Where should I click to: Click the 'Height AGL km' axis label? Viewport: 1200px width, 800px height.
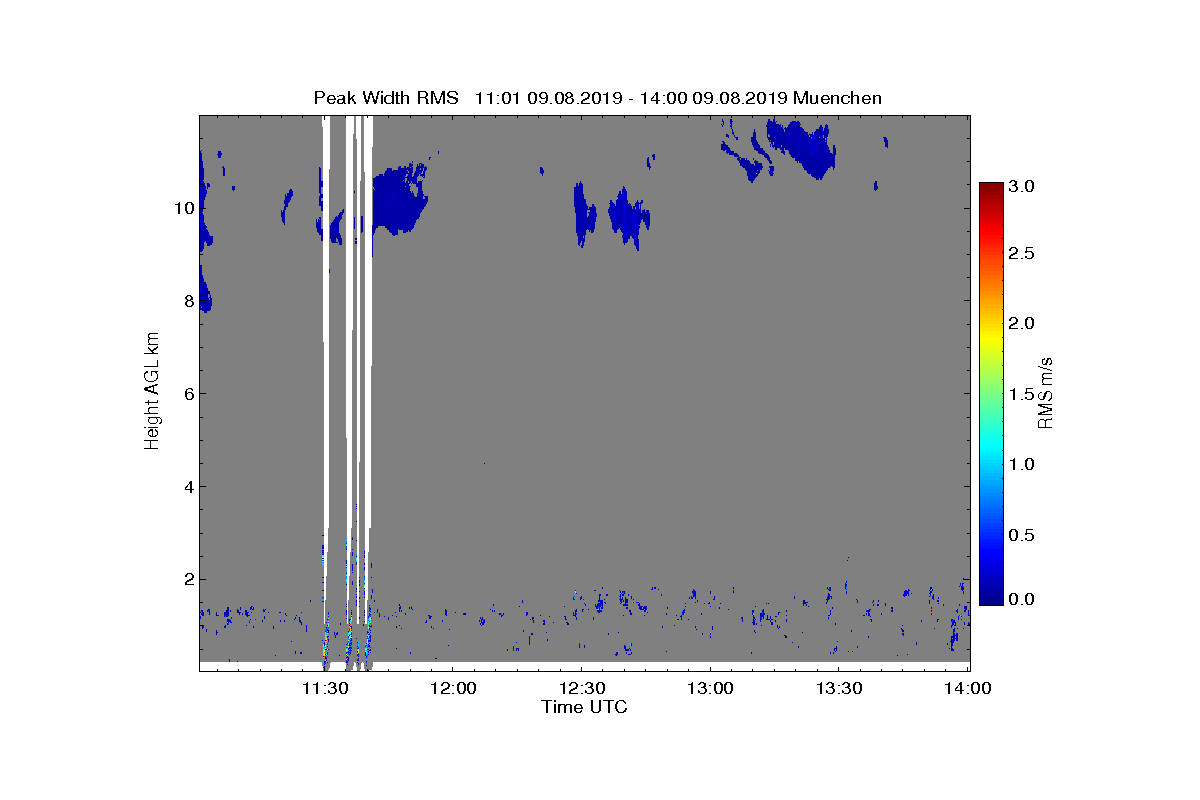point(152,392)
